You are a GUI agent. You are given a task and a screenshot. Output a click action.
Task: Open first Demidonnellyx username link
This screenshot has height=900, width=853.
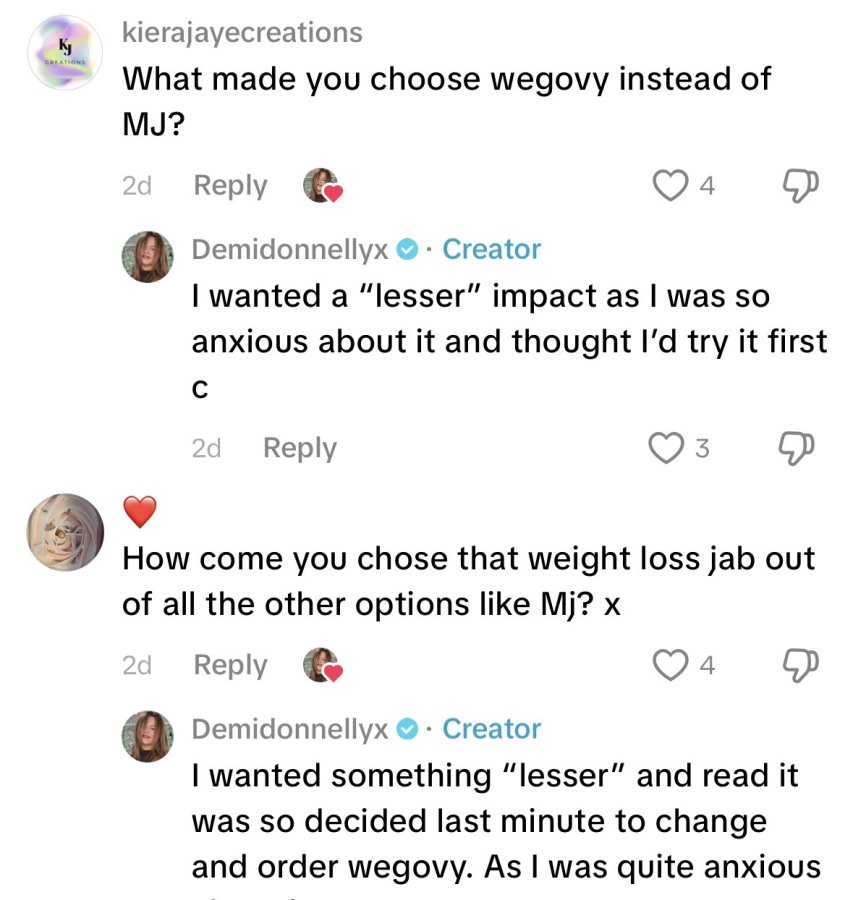point(290,249)
